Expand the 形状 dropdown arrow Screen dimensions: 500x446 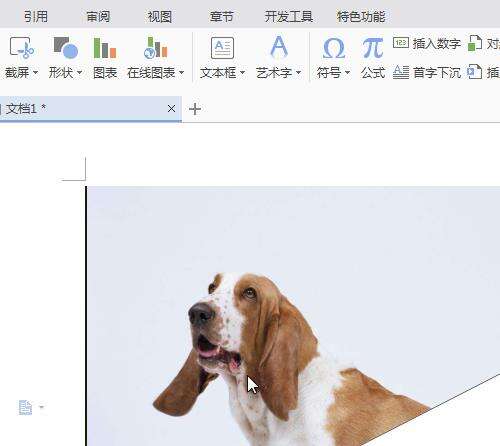[79, 72]
